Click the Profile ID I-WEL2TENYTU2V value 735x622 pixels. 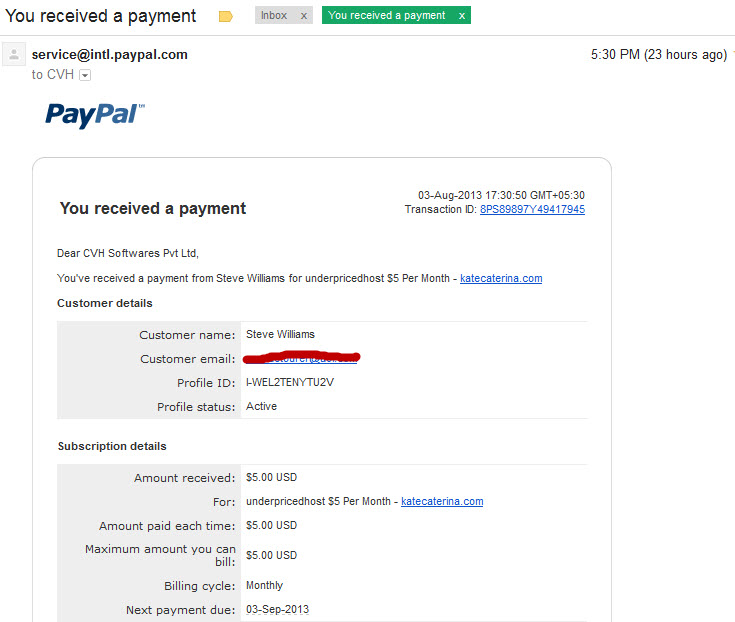(x=290, y=382)
